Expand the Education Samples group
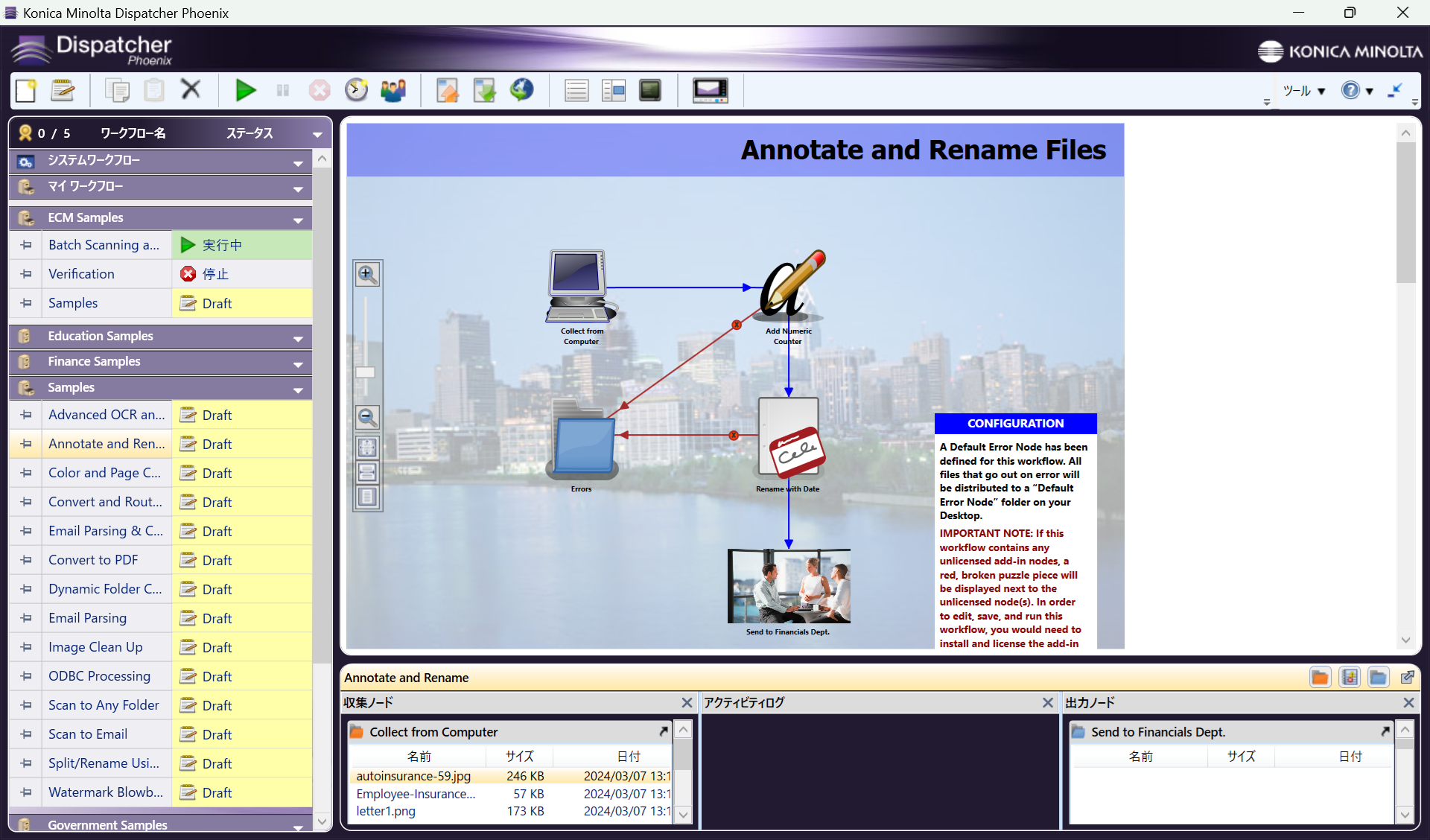The height and width of the screenshot is (840, 1430). [298, 338]
